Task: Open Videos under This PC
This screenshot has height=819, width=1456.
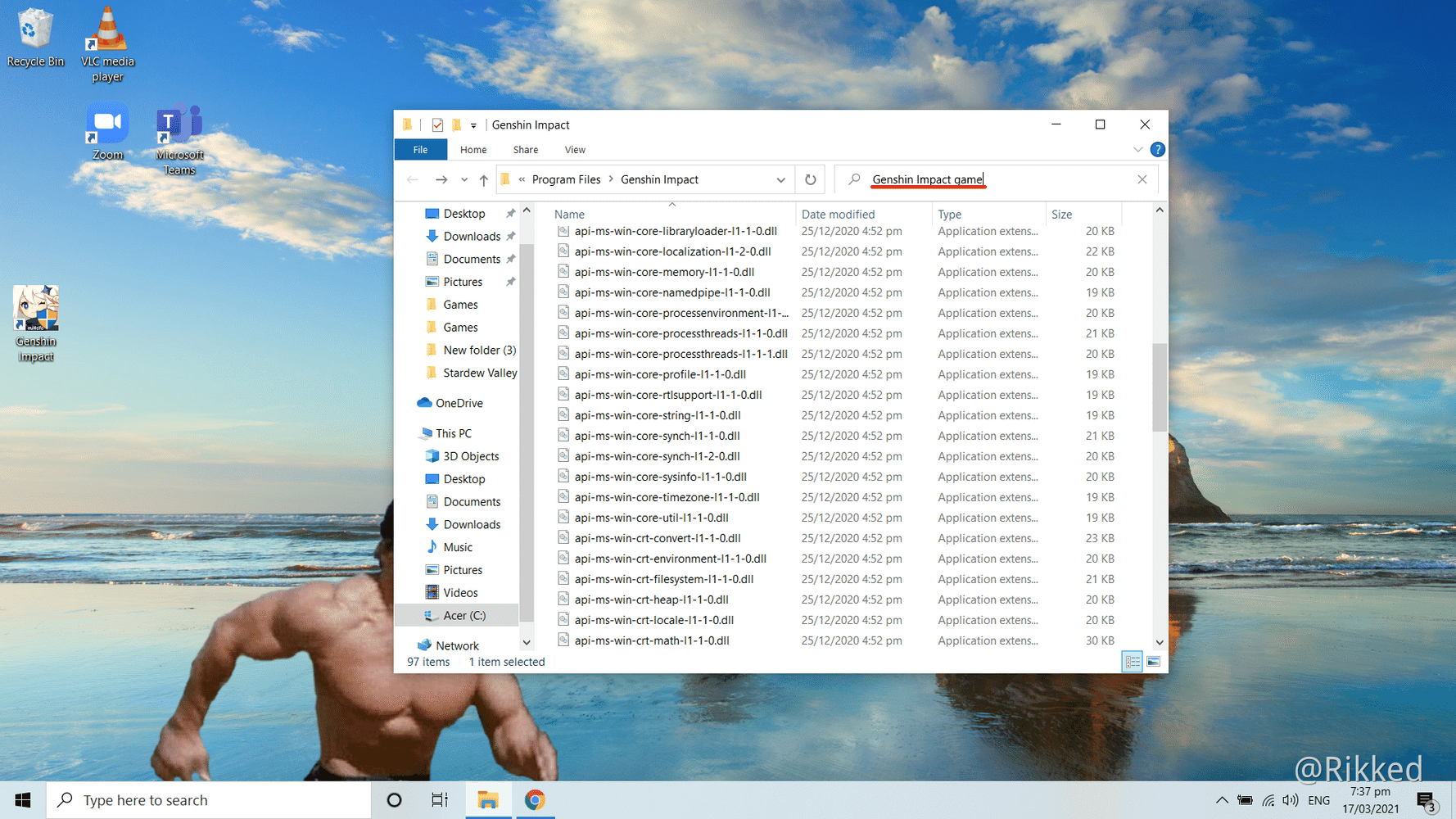Action: (x=460, y=593)
